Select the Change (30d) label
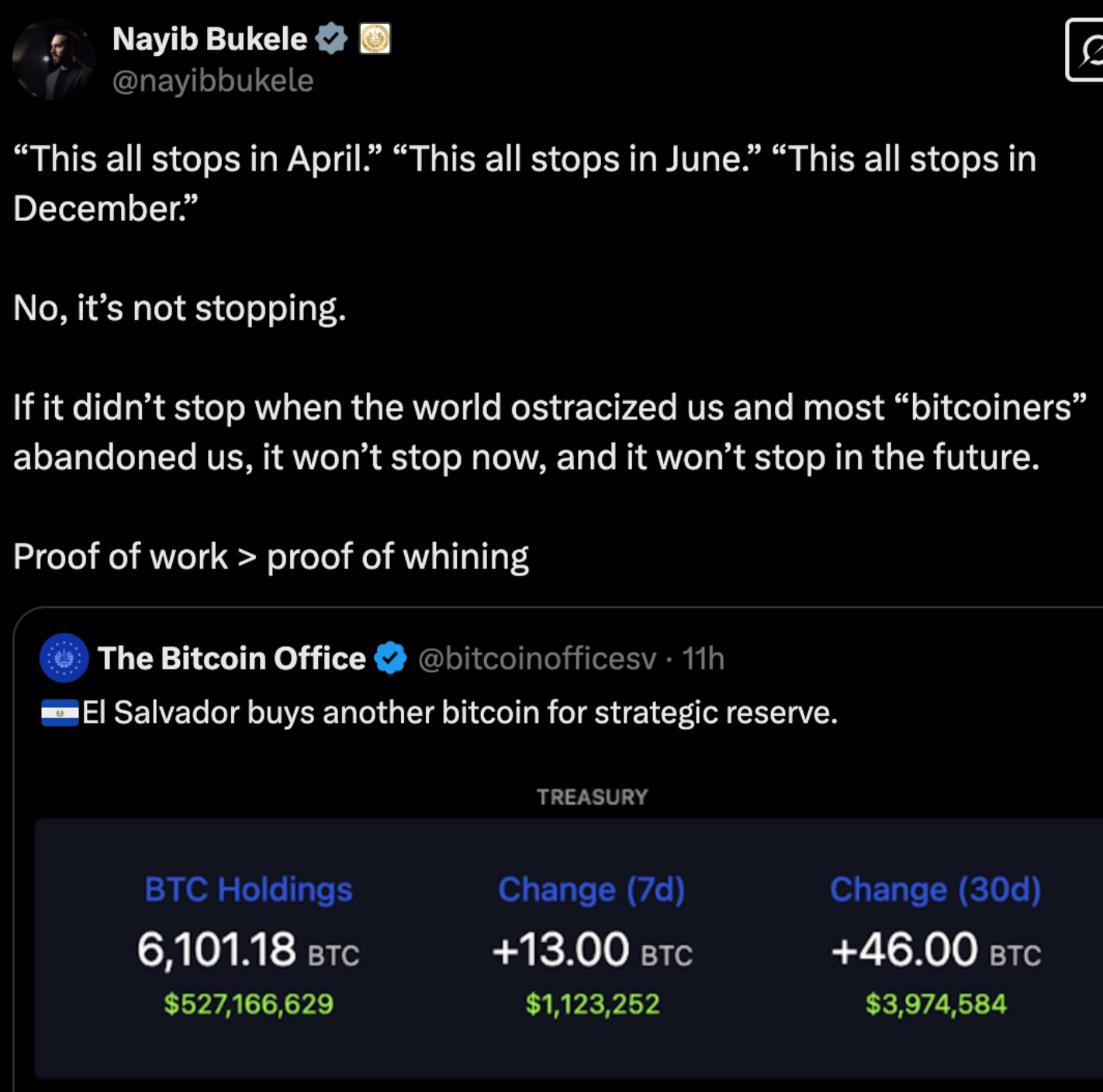The width and height of the screenshot is (1103, 1092). [x=935, y=890]
